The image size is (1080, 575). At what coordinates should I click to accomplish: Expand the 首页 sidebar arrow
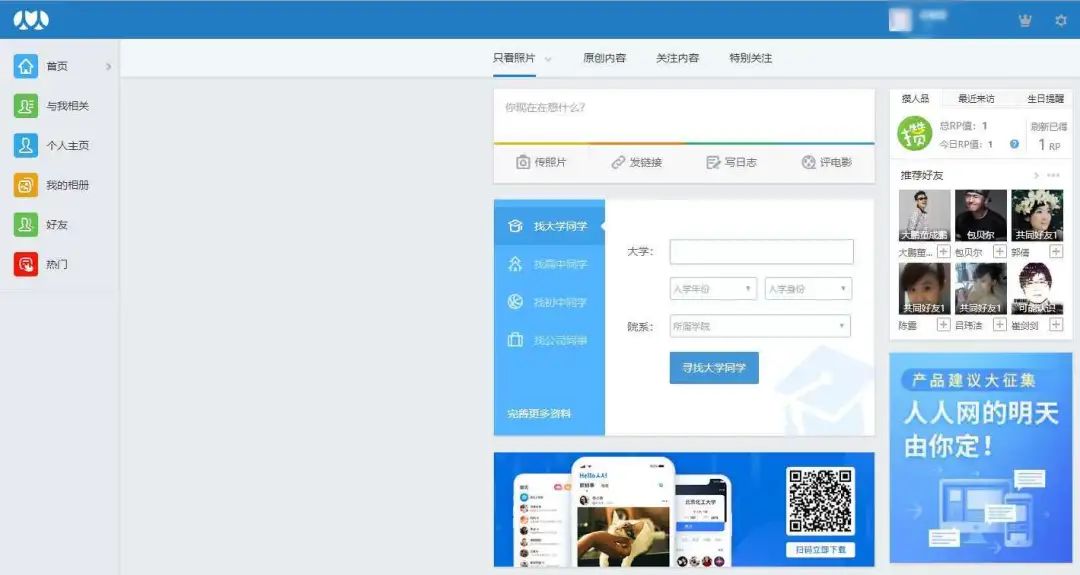(108, 67)
